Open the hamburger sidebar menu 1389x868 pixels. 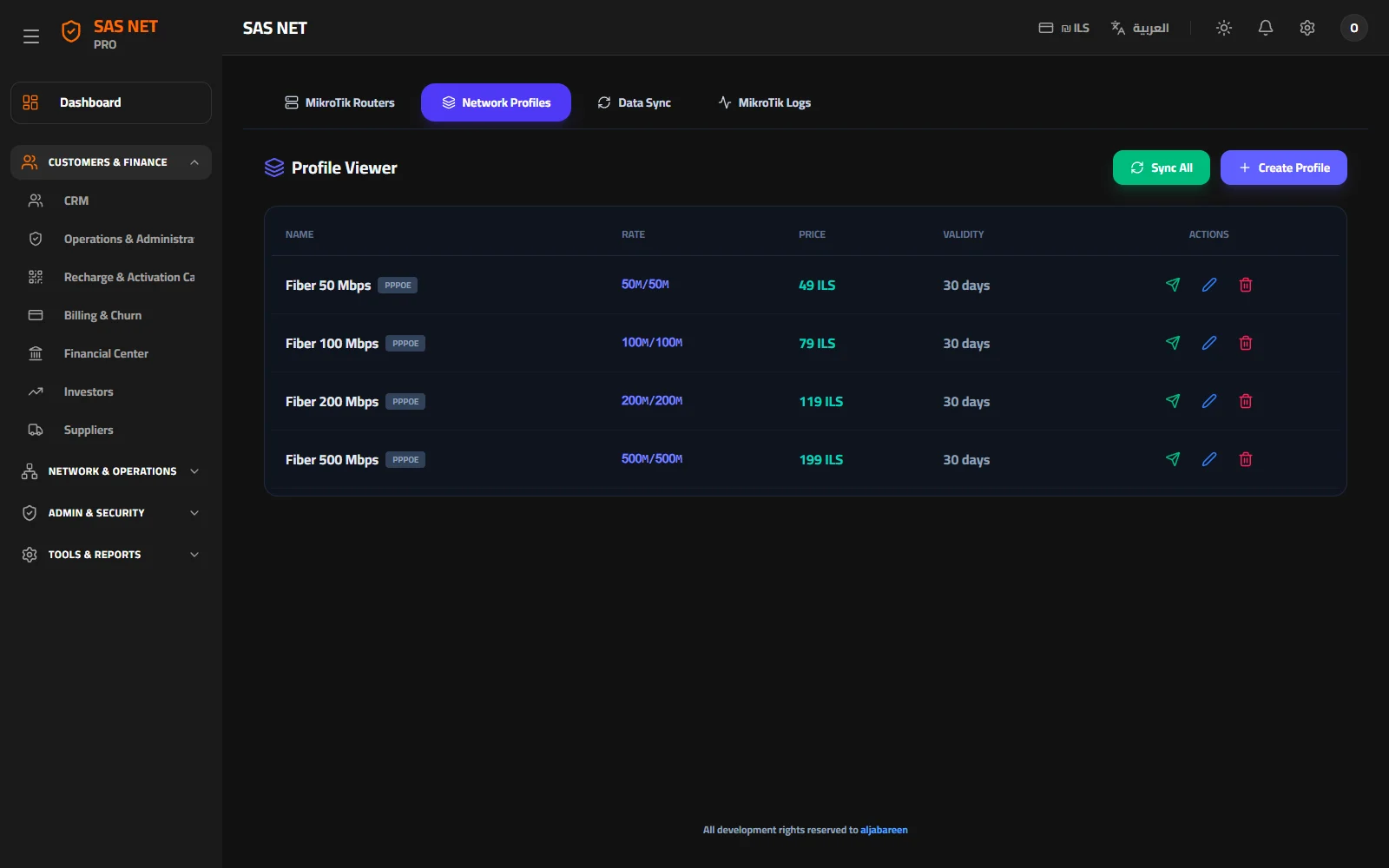(x=31, y=36)
